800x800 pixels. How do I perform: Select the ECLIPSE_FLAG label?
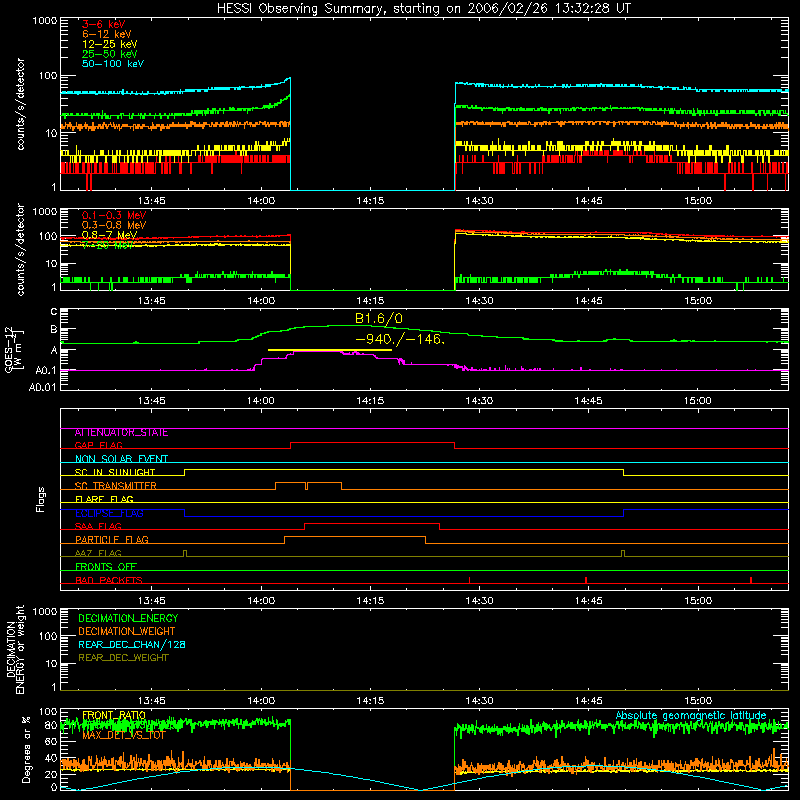(109, 513)
